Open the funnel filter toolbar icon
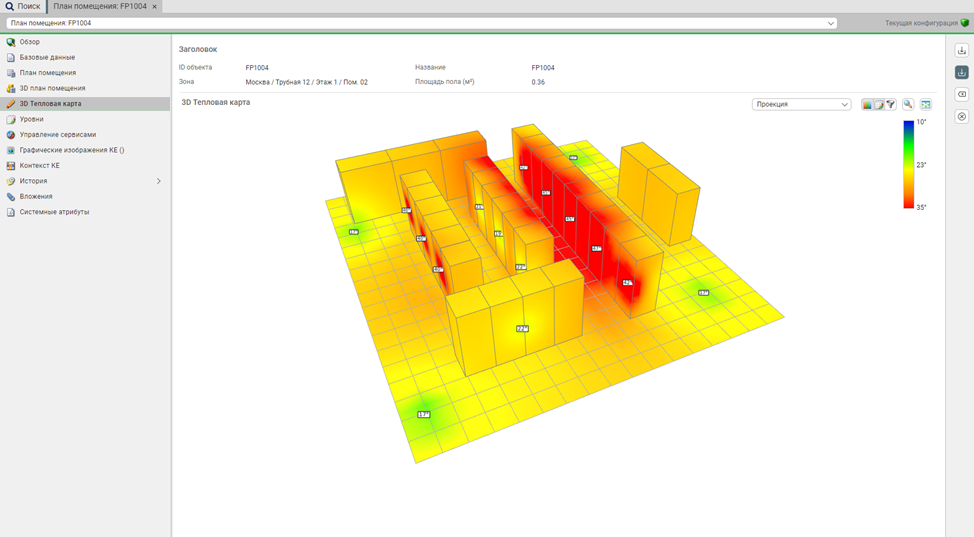This screenshot has width=974, height=537. click(x=891, y=105)
